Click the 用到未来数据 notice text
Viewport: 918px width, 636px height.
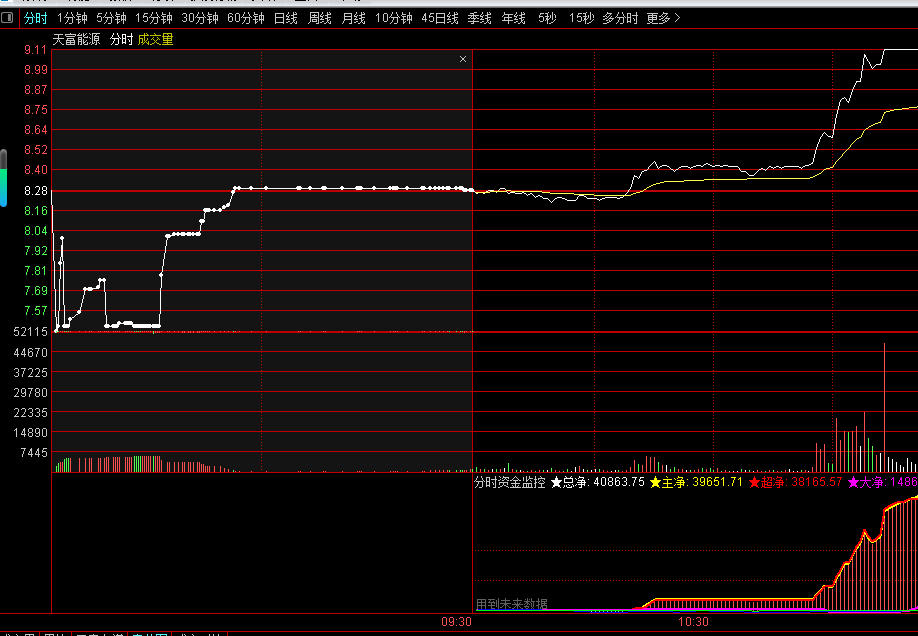coord(512,604)
